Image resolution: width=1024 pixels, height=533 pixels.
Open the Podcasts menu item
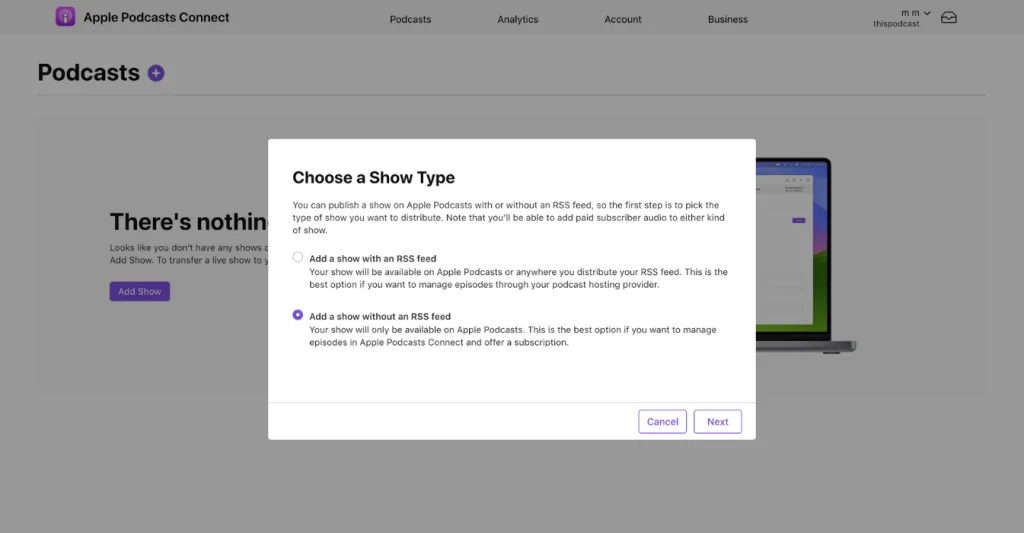pos(410,20)
